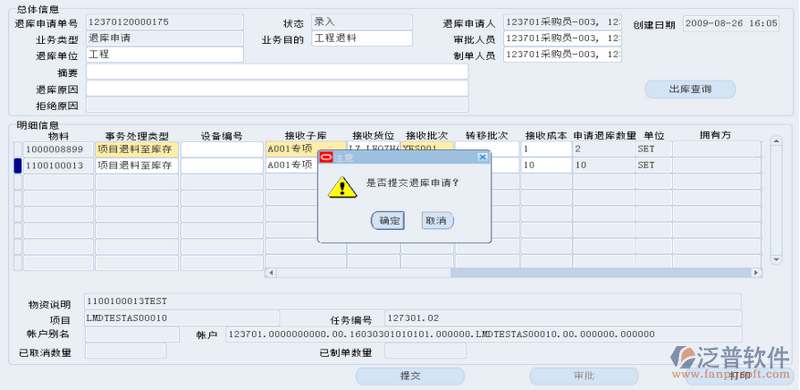Click the 退库单位 field showing 工程
This screenshot has width=800, height=390.
coord(165,55)
